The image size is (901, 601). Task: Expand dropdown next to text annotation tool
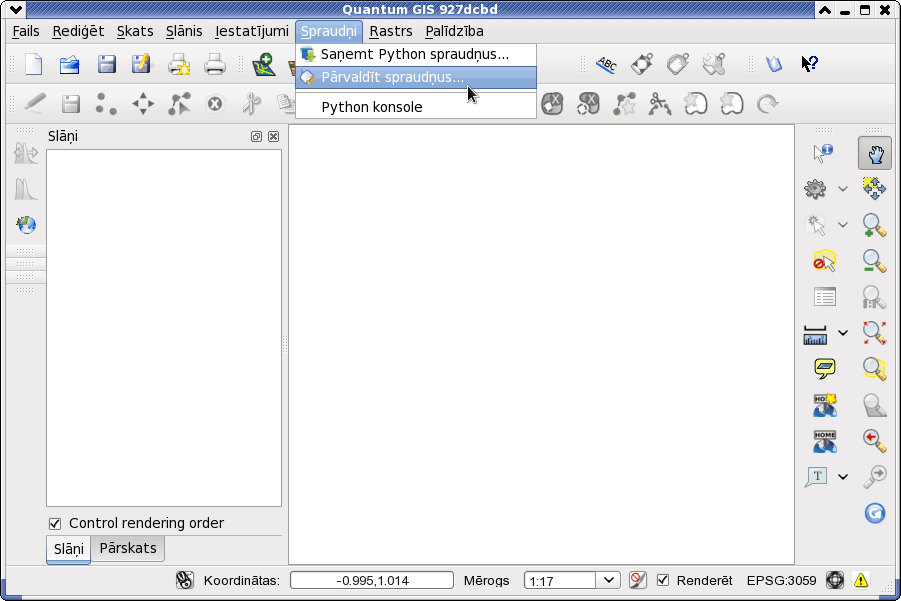pyautogui.click(x=842, y=476)
